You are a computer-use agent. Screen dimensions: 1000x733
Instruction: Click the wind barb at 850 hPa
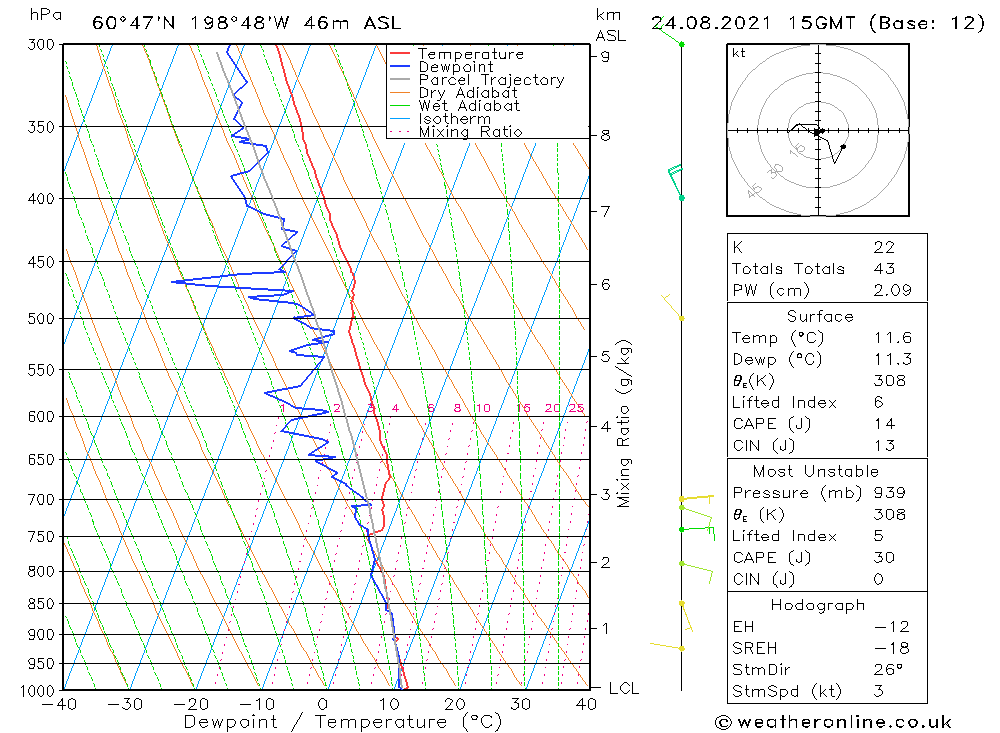[687, 617]
